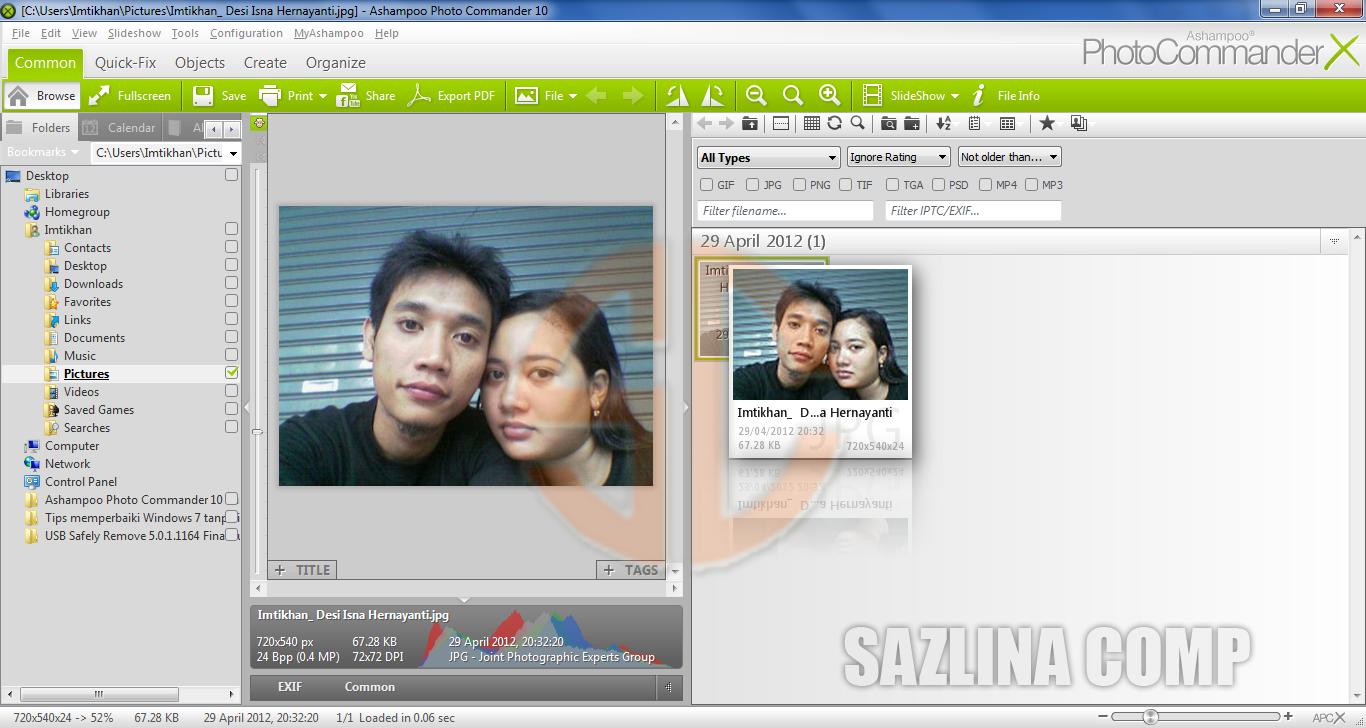Viewport: 1366px width, 728px height.
Task: Tick the JPG filter checkbox
Action: pos(753,185)
